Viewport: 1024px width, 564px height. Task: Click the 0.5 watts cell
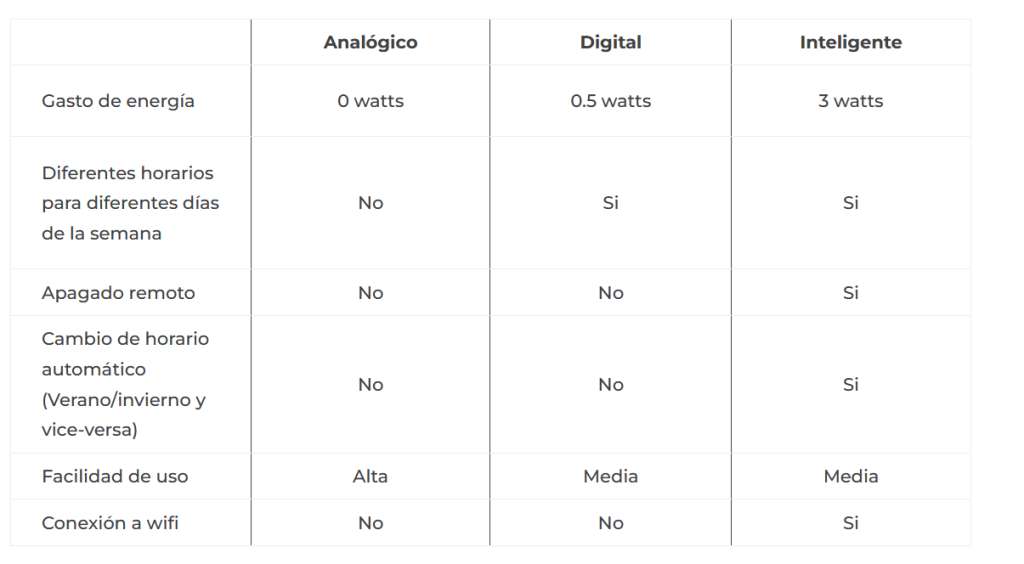point(611,101)
